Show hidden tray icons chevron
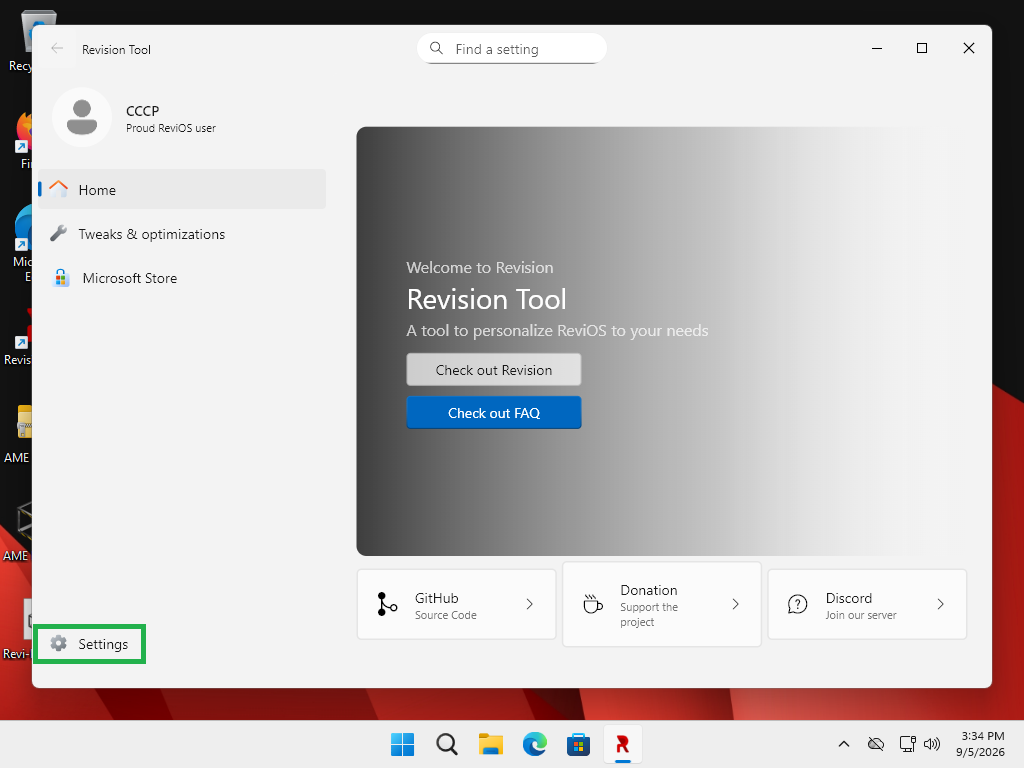The image size is (1024, 768). pos(844,744)
